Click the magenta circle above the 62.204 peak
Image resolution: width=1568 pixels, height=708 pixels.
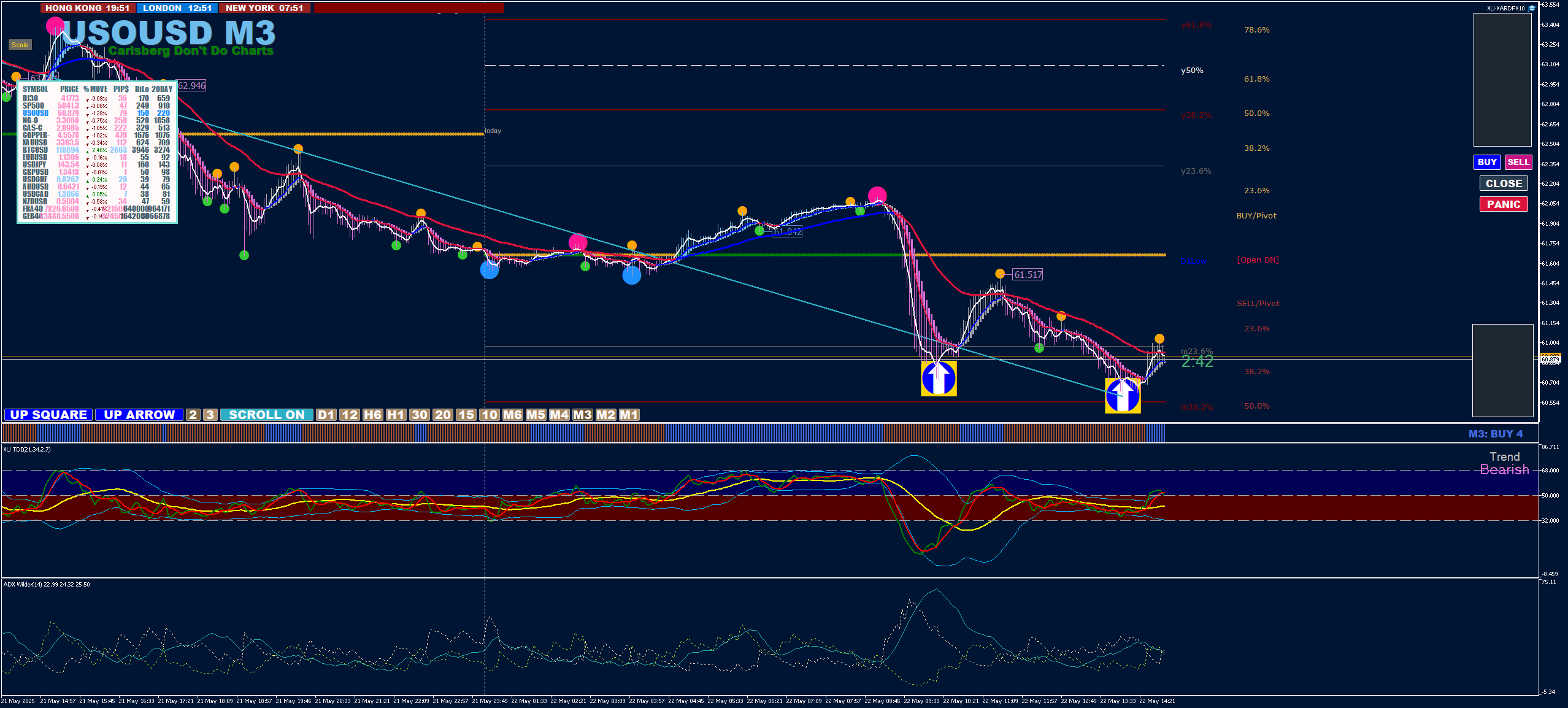(x=877, y=195)
